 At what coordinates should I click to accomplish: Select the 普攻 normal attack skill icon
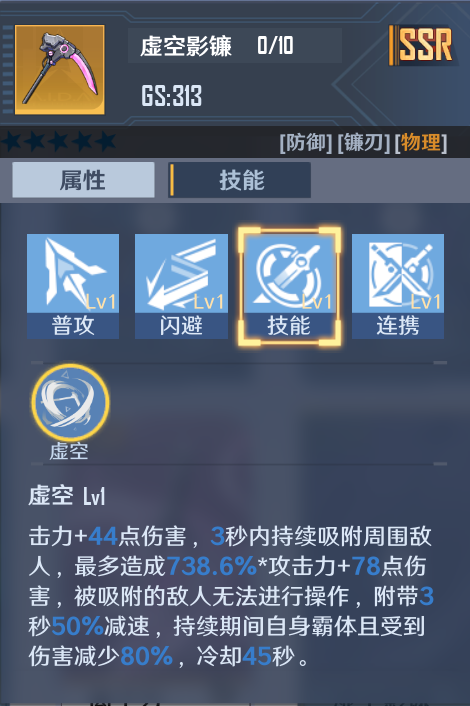(x=73, y=286)
